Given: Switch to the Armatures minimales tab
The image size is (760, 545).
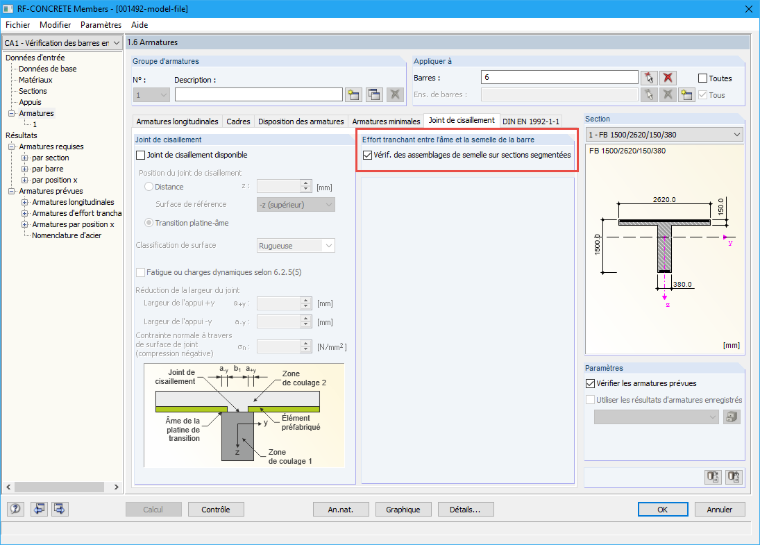Looking at the screenshot, I should pyautogui.click(x=386, y=121).
